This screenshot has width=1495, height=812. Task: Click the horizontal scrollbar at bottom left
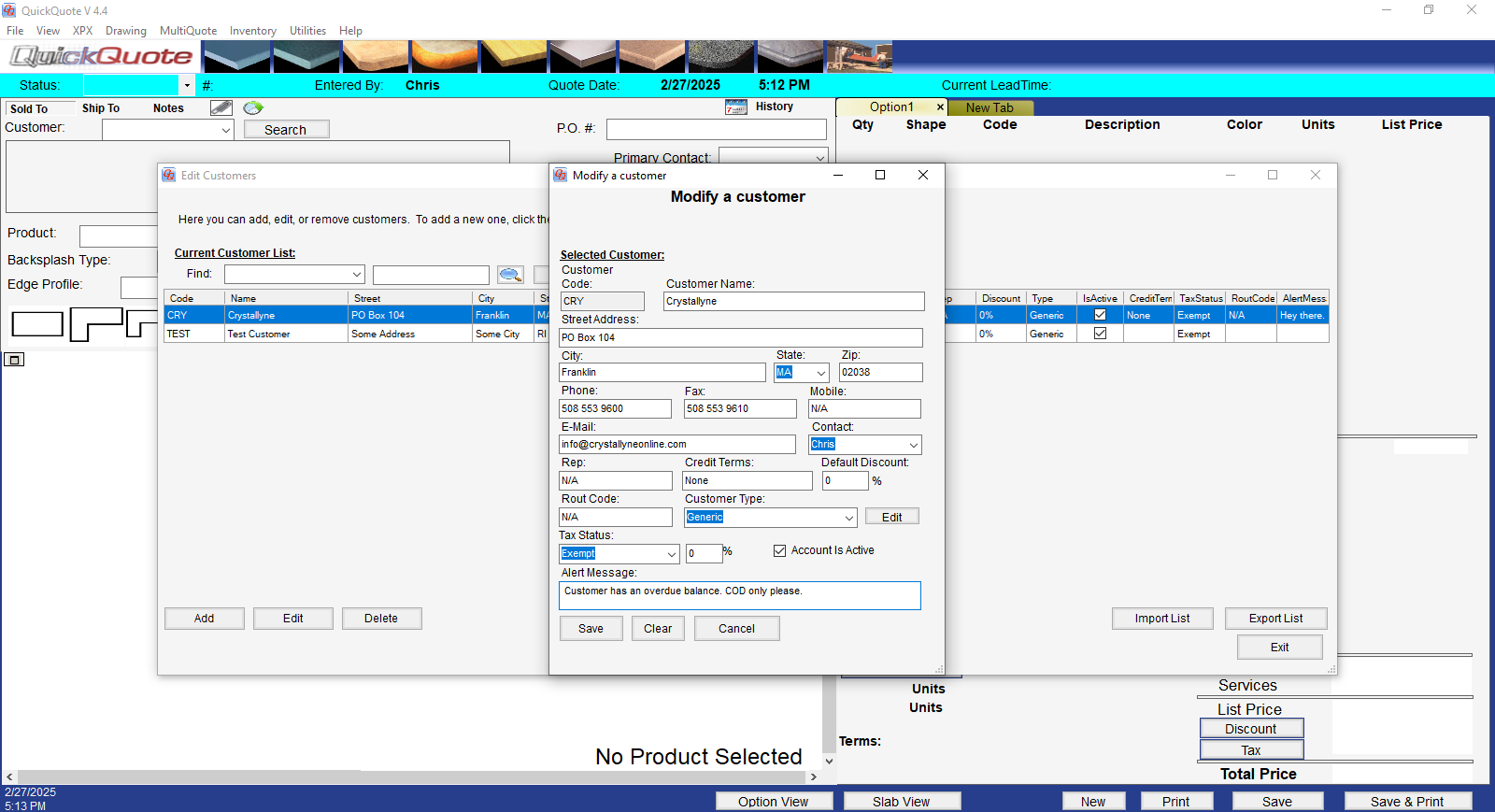click(x=411, y=777)
